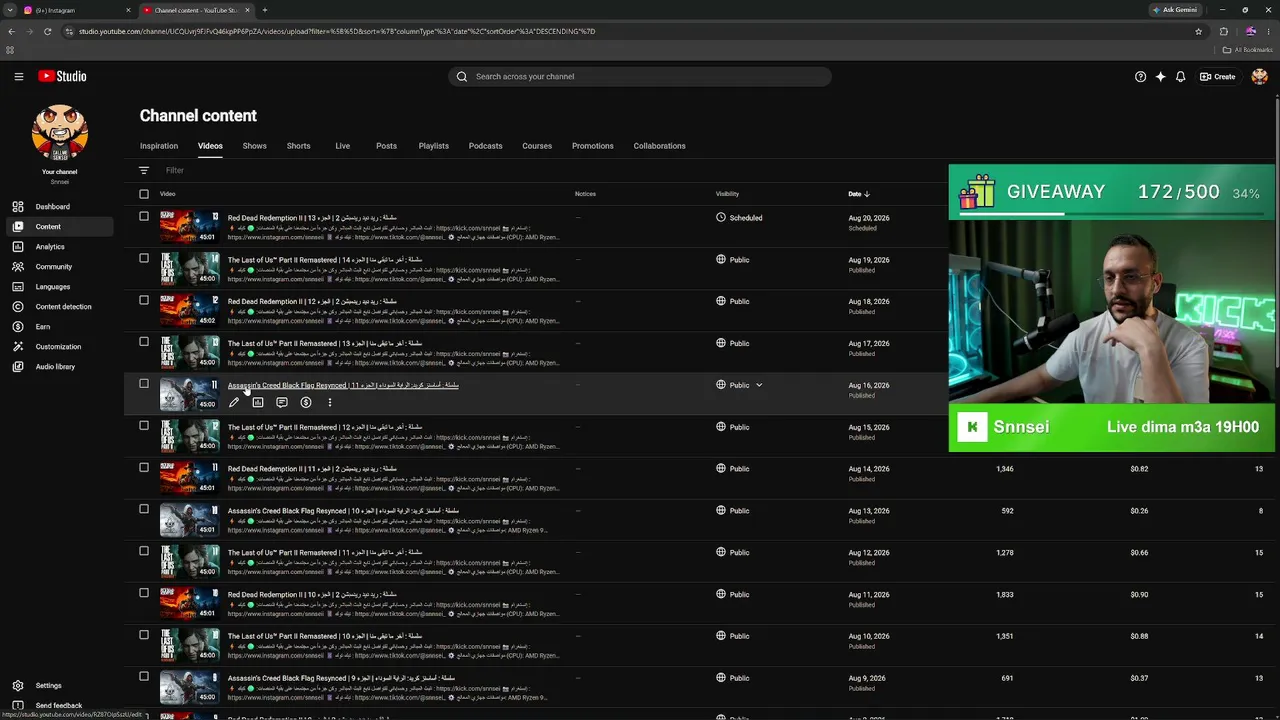Image resolution: width=1280 pixels, height=720 pixels.
Task: Tick checkbox for Aug 17 Last of Us video
Action: [x=144, y=342]
